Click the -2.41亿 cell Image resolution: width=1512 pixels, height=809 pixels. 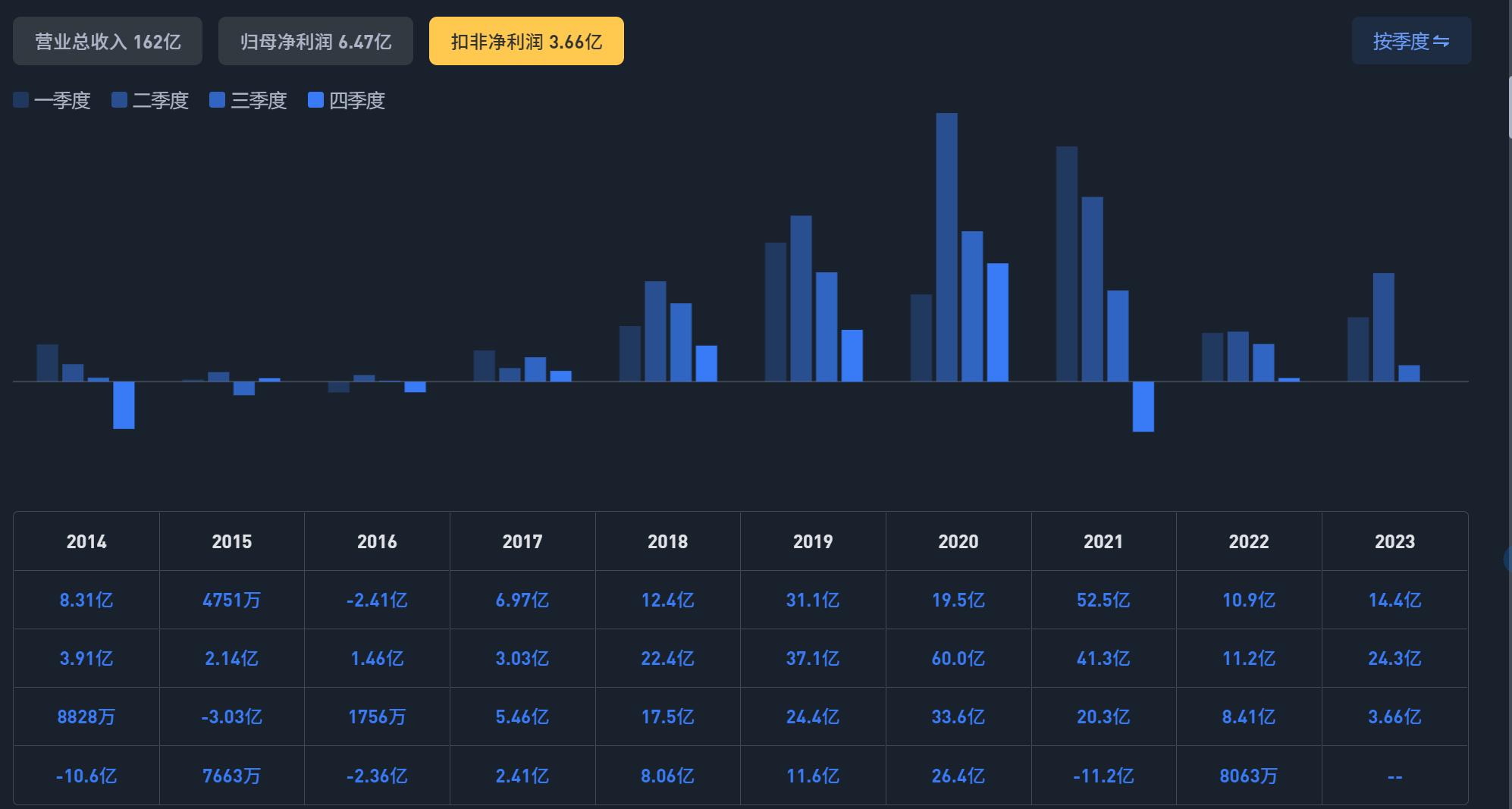[377, 600]
